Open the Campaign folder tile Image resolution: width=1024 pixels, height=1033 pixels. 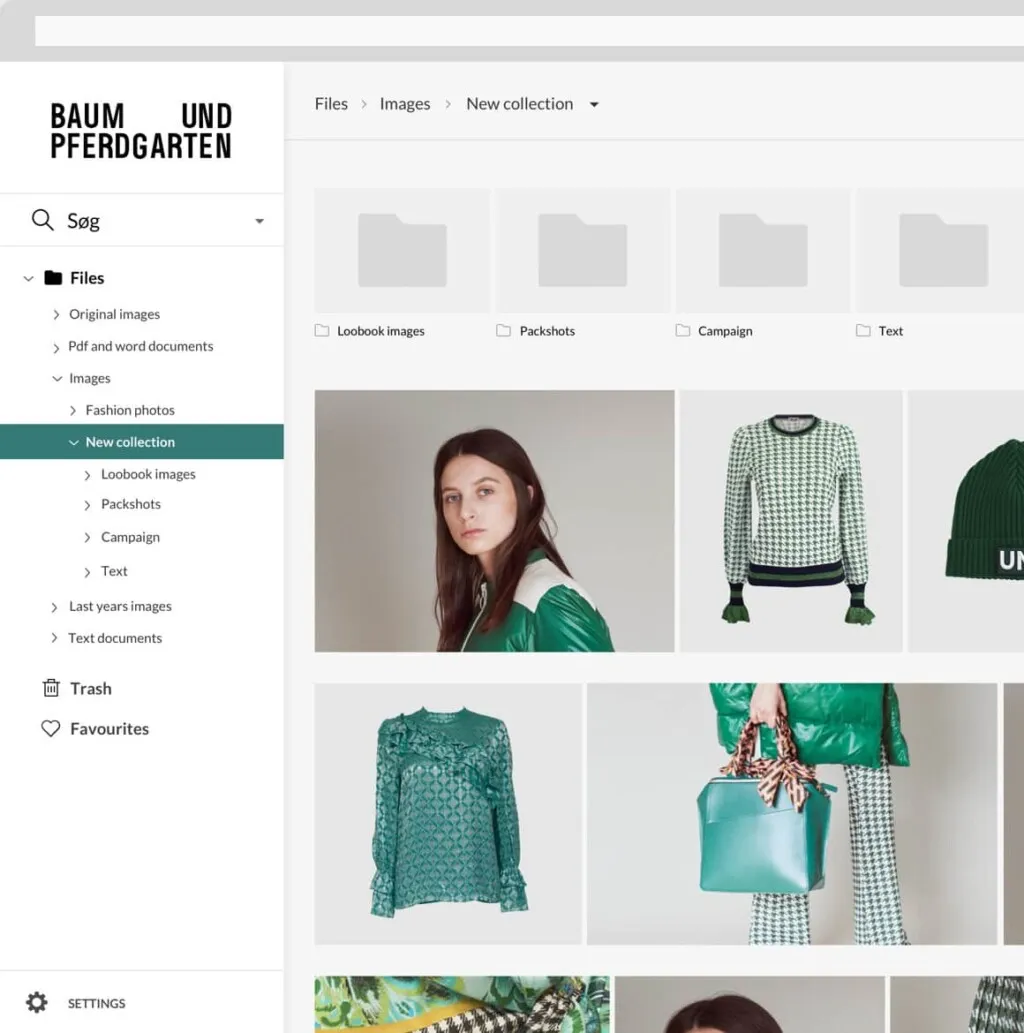coord(763,250)
